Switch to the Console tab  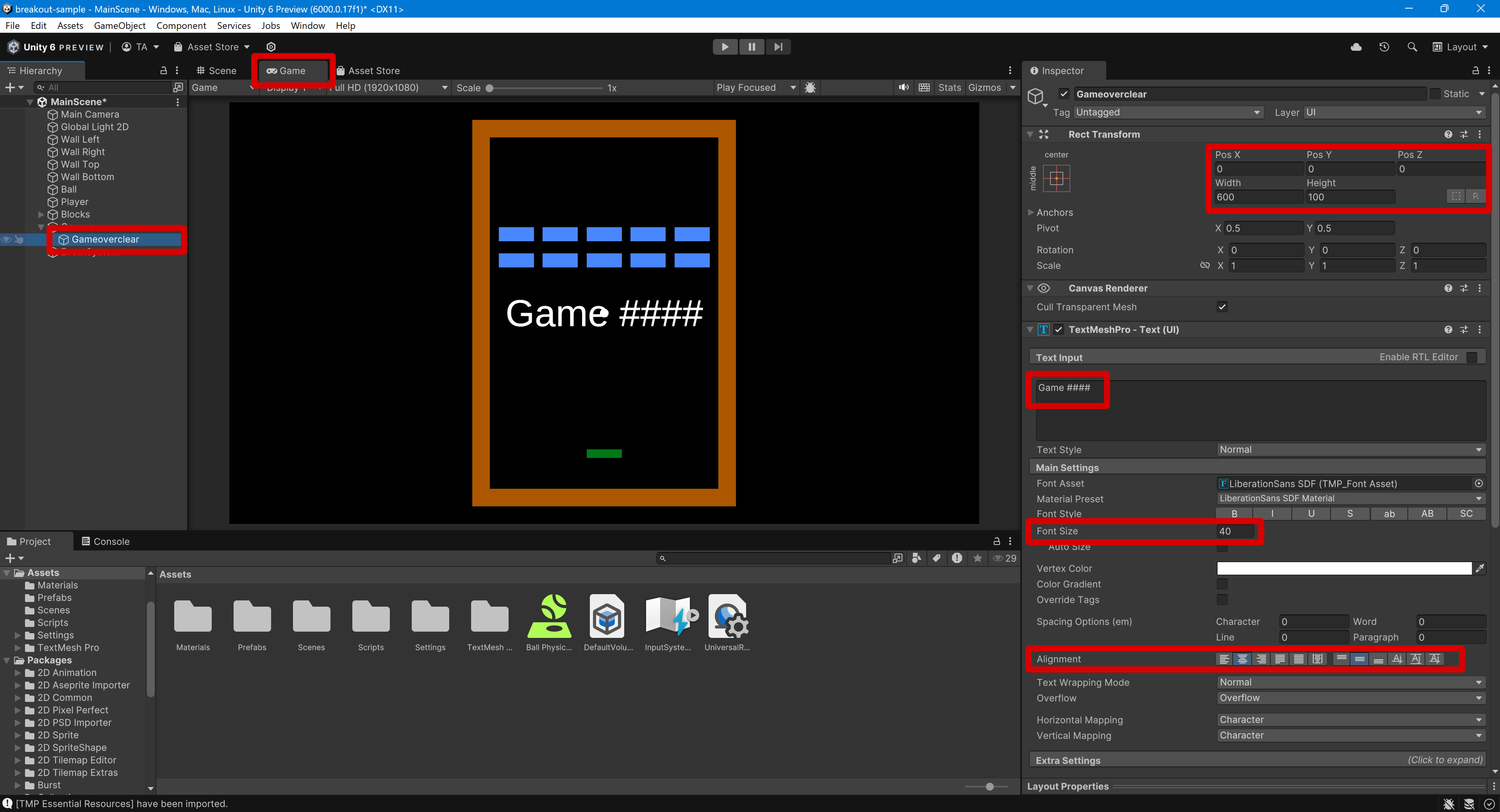(105, 541)
